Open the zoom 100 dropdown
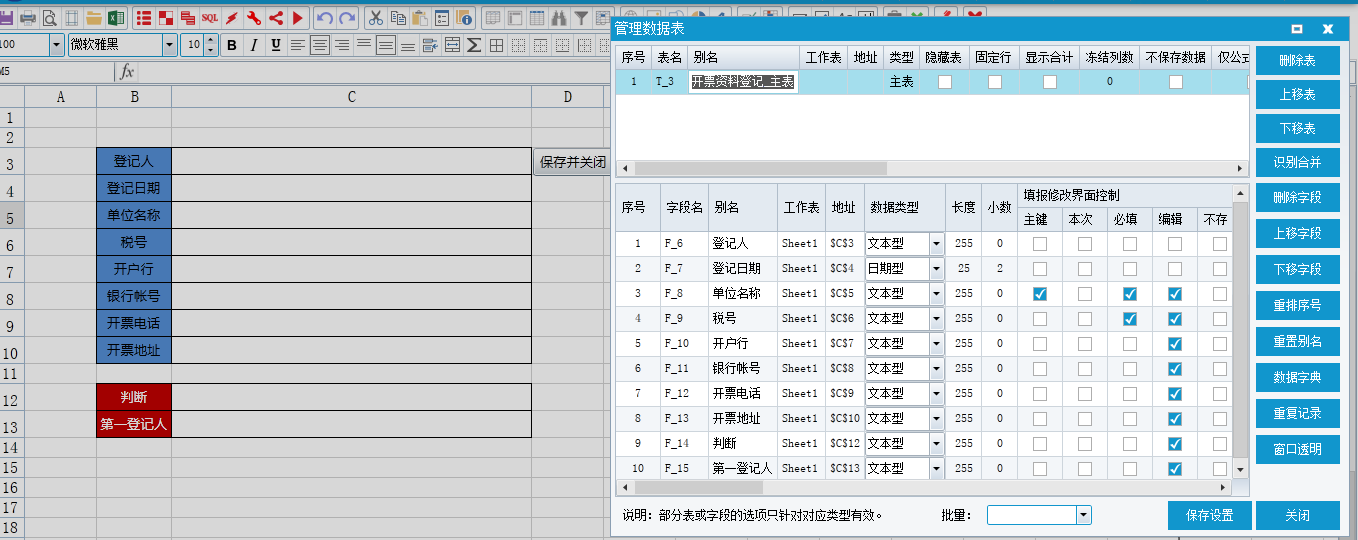Viewport: 1358px width, 540px height. 56,45
